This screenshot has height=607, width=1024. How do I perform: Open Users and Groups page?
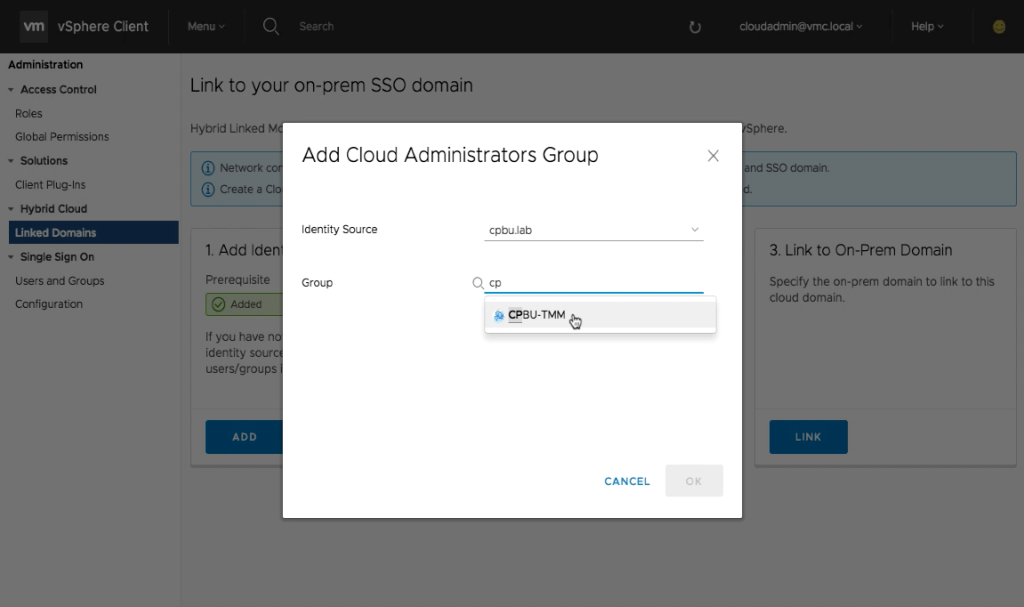(59, 281)
